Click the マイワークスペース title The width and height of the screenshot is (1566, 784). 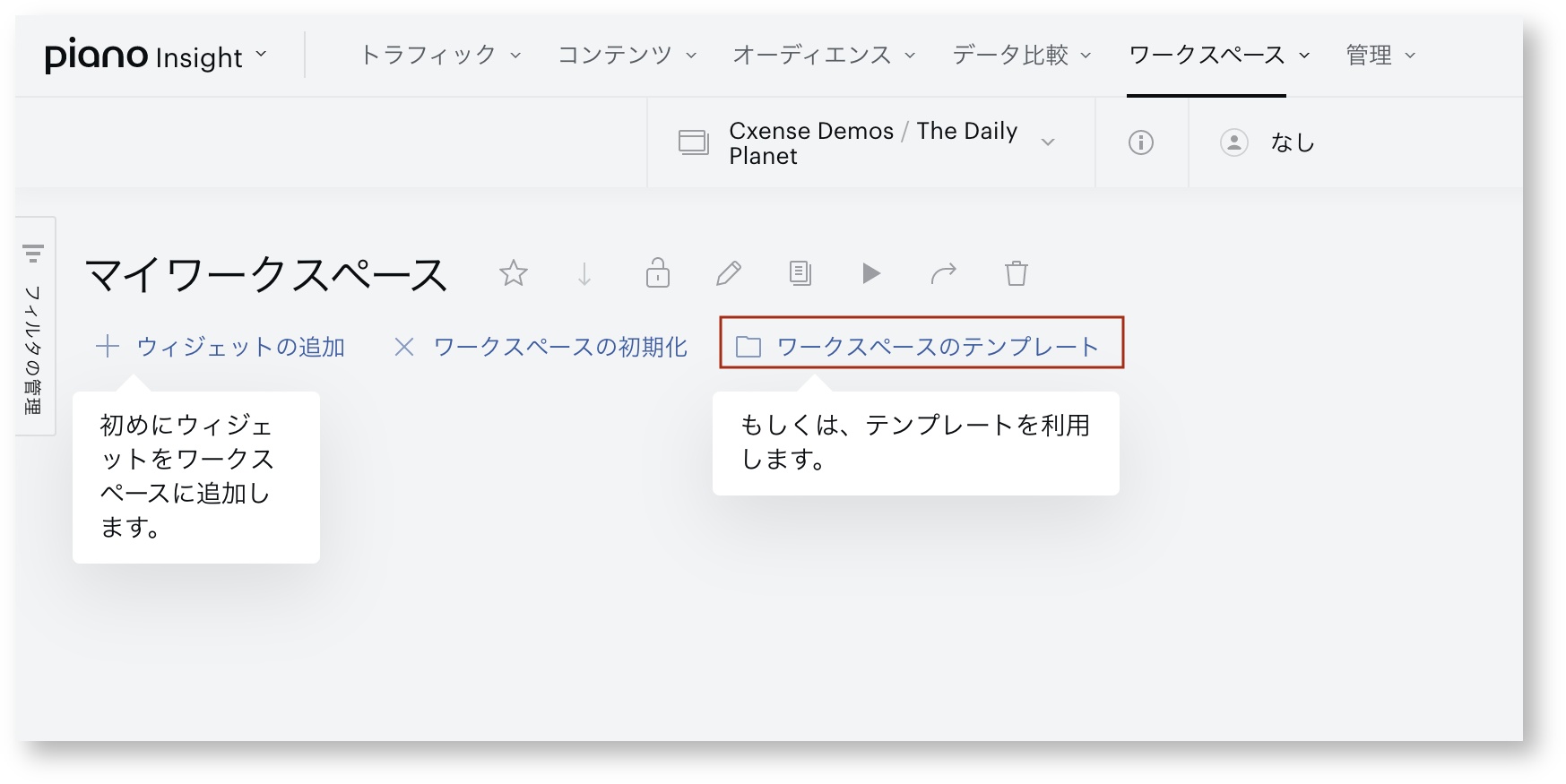[x=266, y=274]
